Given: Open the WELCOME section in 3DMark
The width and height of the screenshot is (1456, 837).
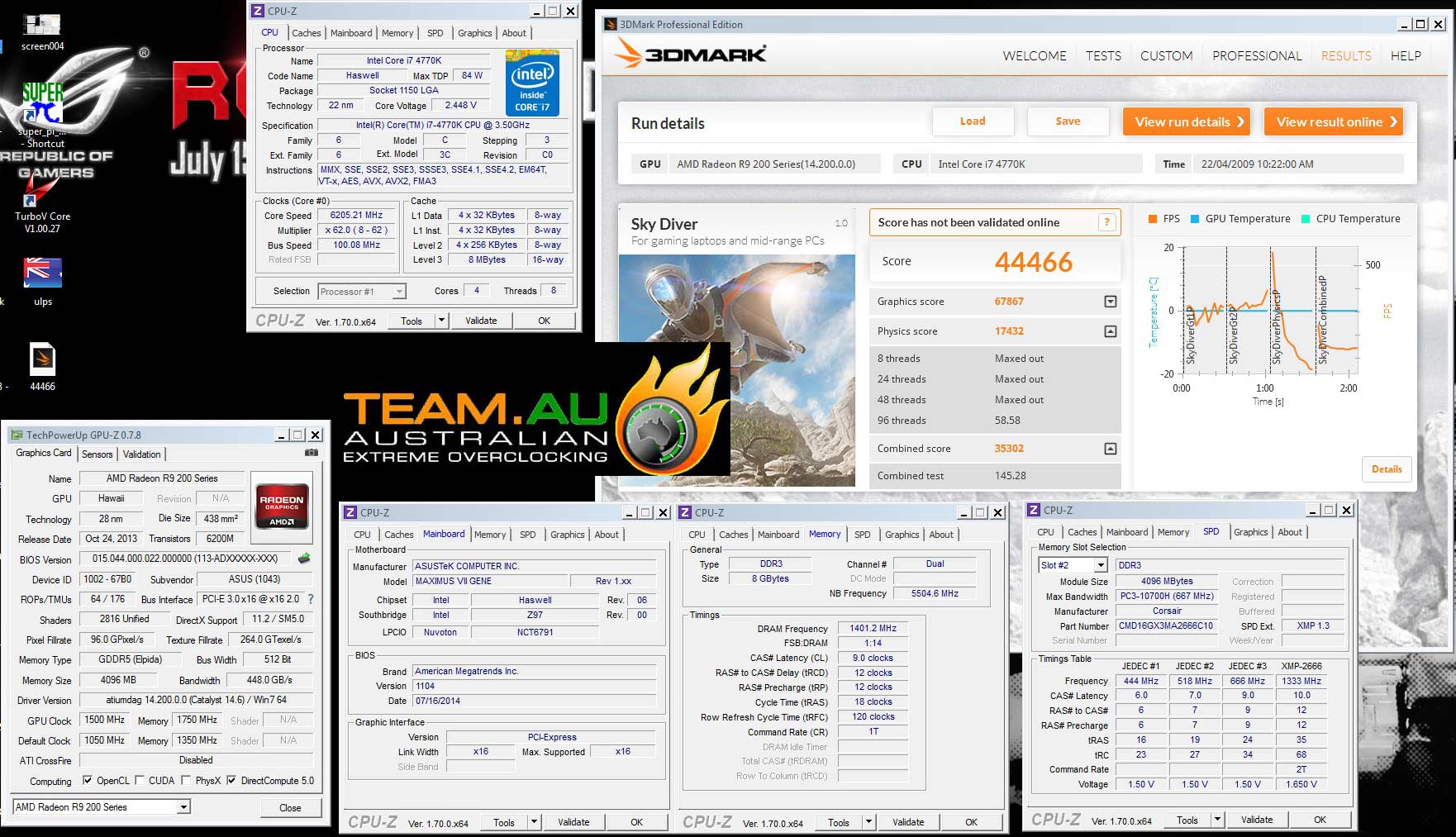Looking at the screenshot, I should tap(1035, 56).
